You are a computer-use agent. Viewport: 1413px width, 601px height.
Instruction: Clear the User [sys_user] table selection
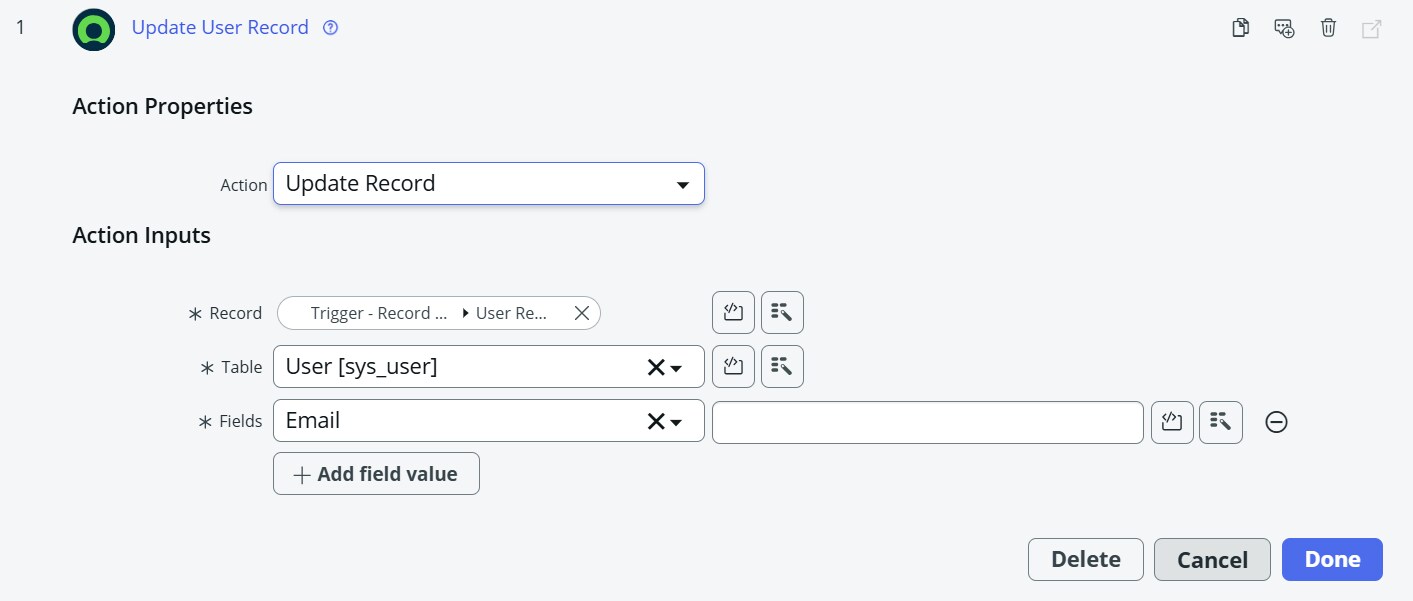pos(658,366)
